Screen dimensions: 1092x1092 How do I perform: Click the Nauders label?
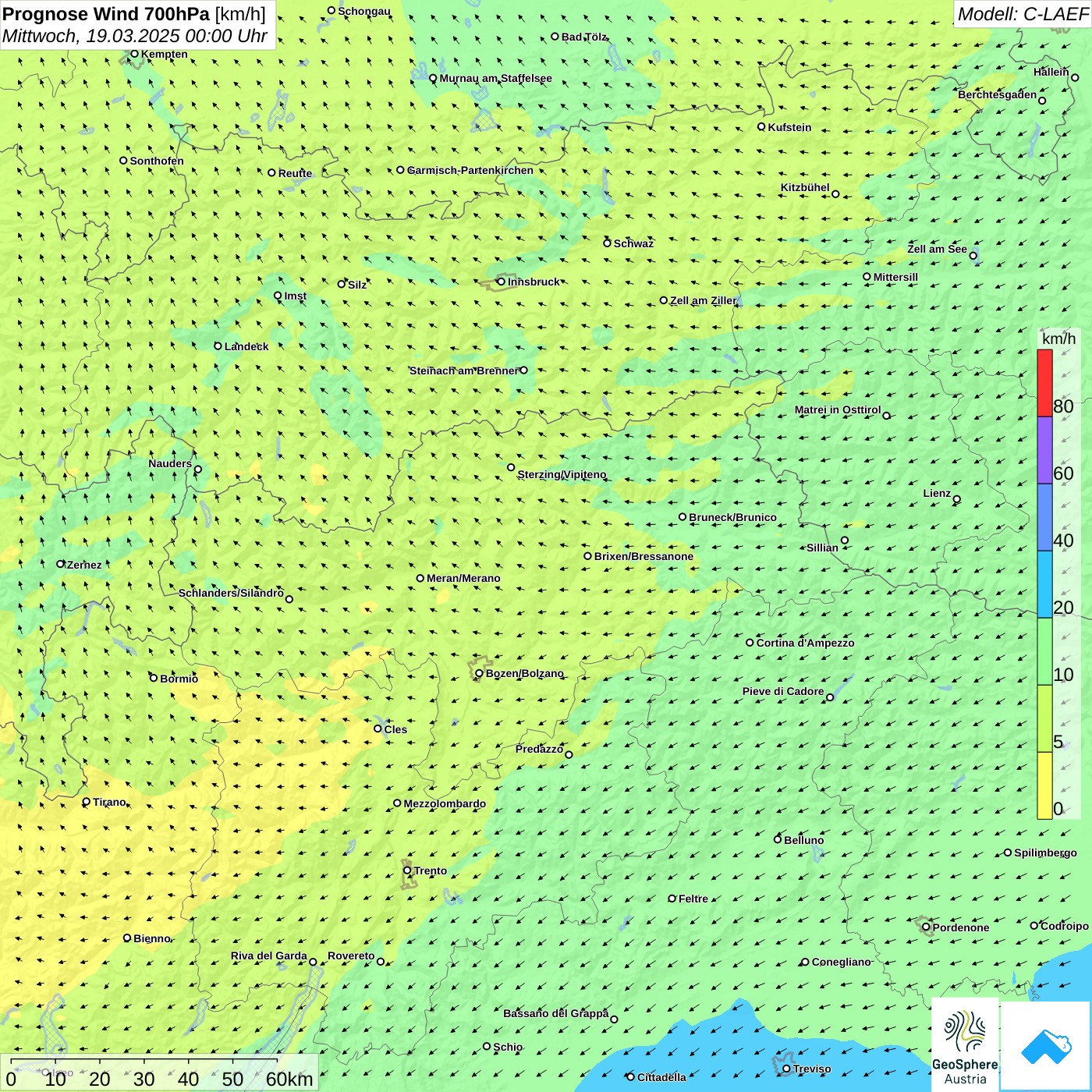click(170, 463)
